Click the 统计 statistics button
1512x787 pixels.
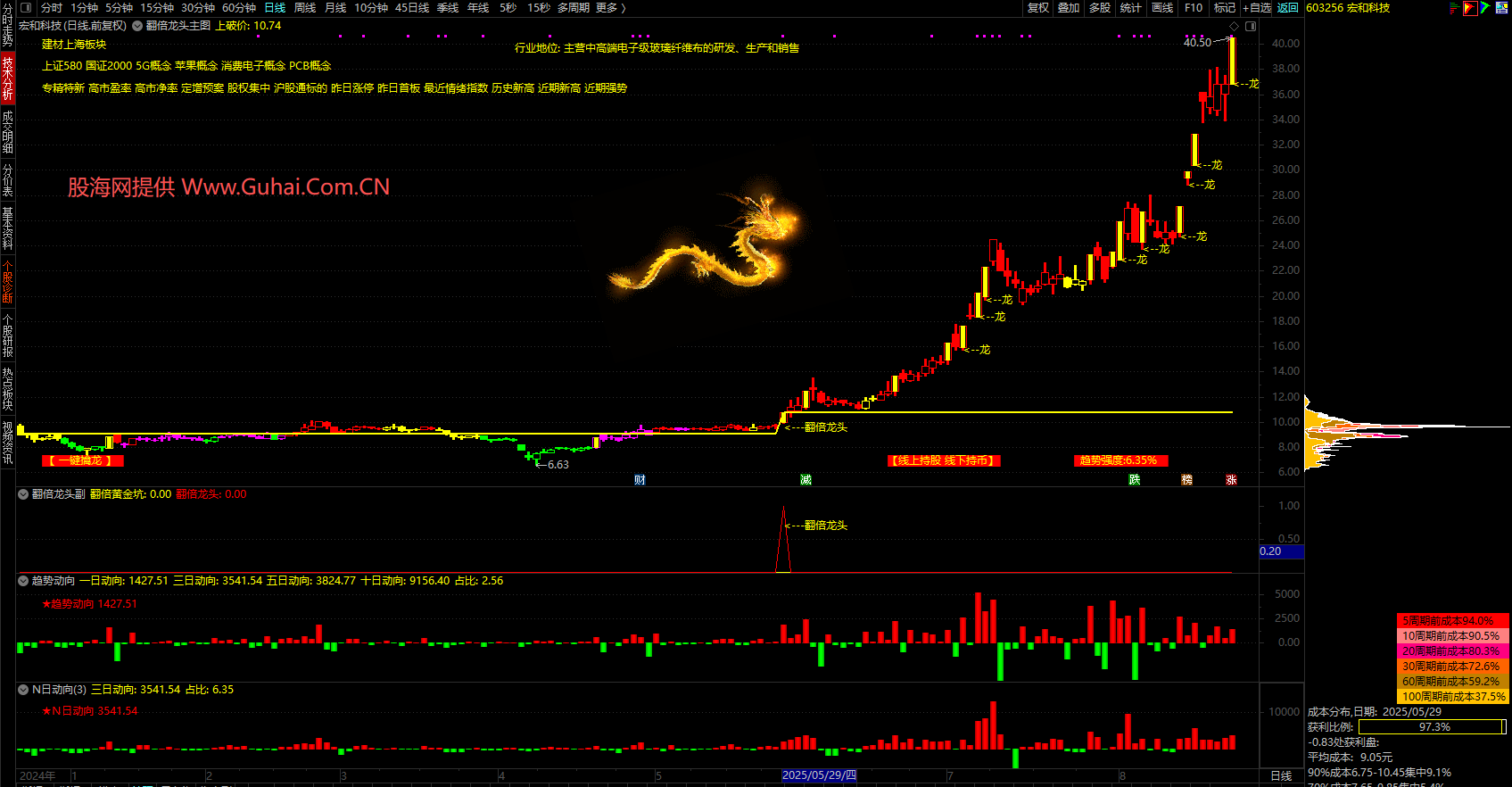point(1131,7)
